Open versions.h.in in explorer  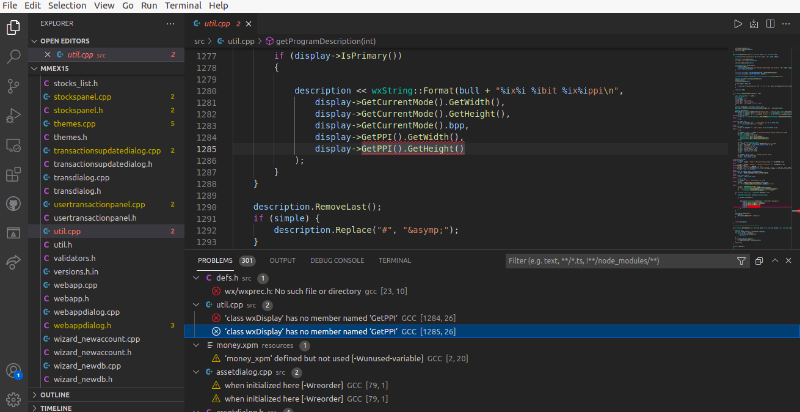tap(76, 272)
